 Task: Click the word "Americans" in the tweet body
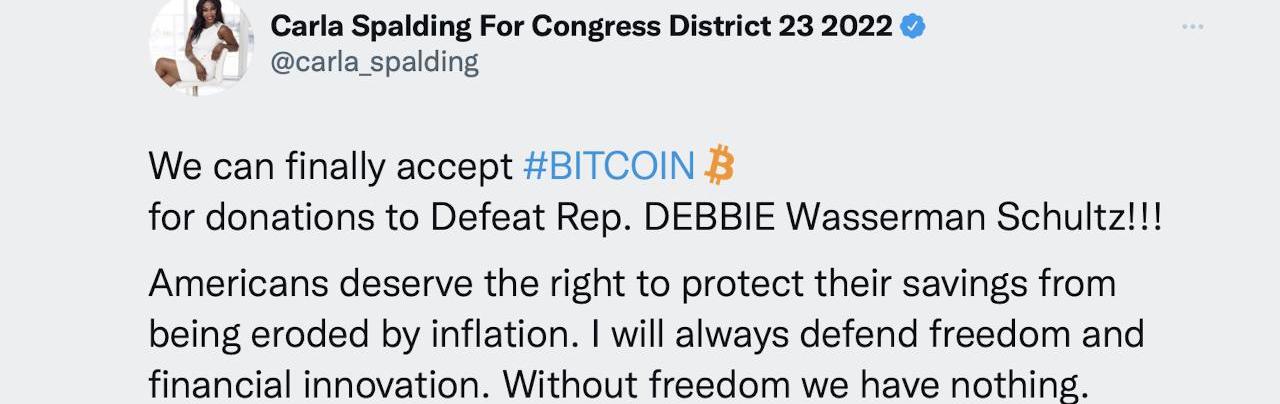pyautogui.click(x=238, y=284)
